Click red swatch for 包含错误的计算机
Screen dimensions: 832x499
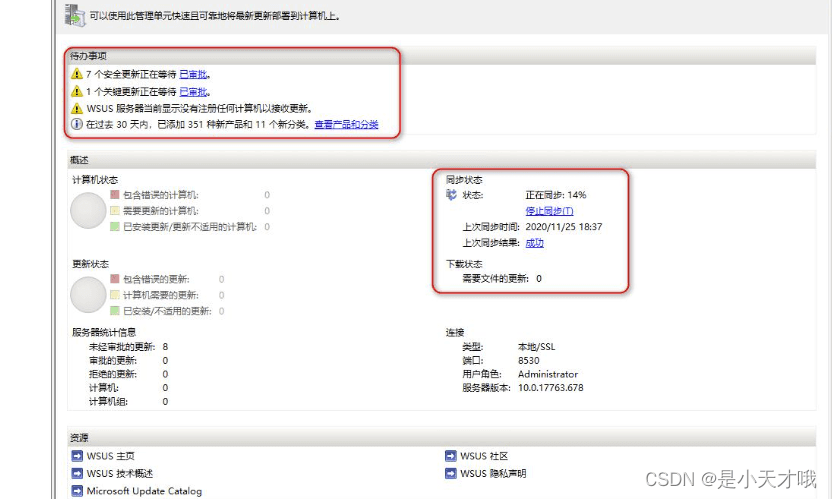[x=115, y=194]
